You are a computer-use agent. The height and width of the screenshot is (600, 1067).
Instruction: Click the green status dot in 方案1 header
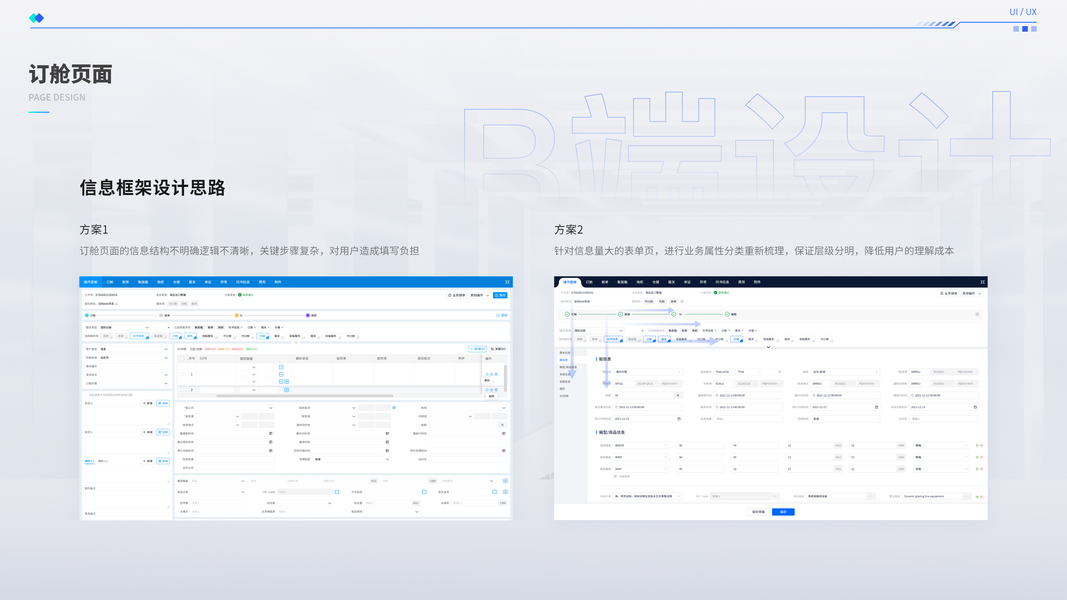(x=240, y=295)
